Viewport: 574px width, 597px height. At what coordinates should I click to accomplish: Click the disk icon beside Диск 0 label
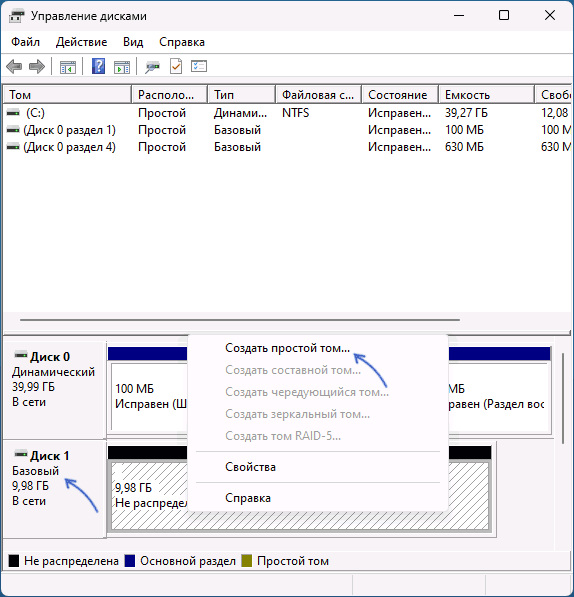tap(21, 356)
